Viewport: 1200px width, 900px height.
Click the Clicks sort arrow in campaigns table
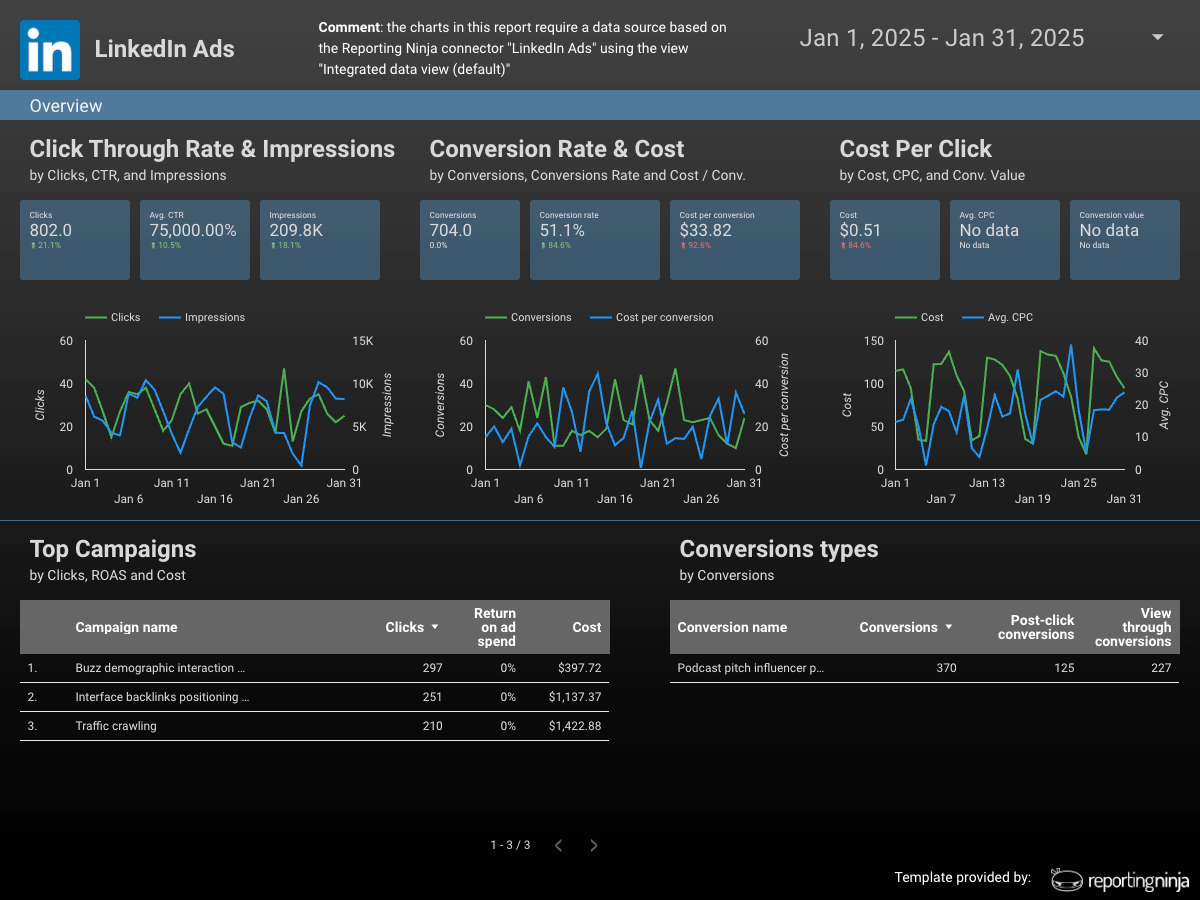point(435,627)
